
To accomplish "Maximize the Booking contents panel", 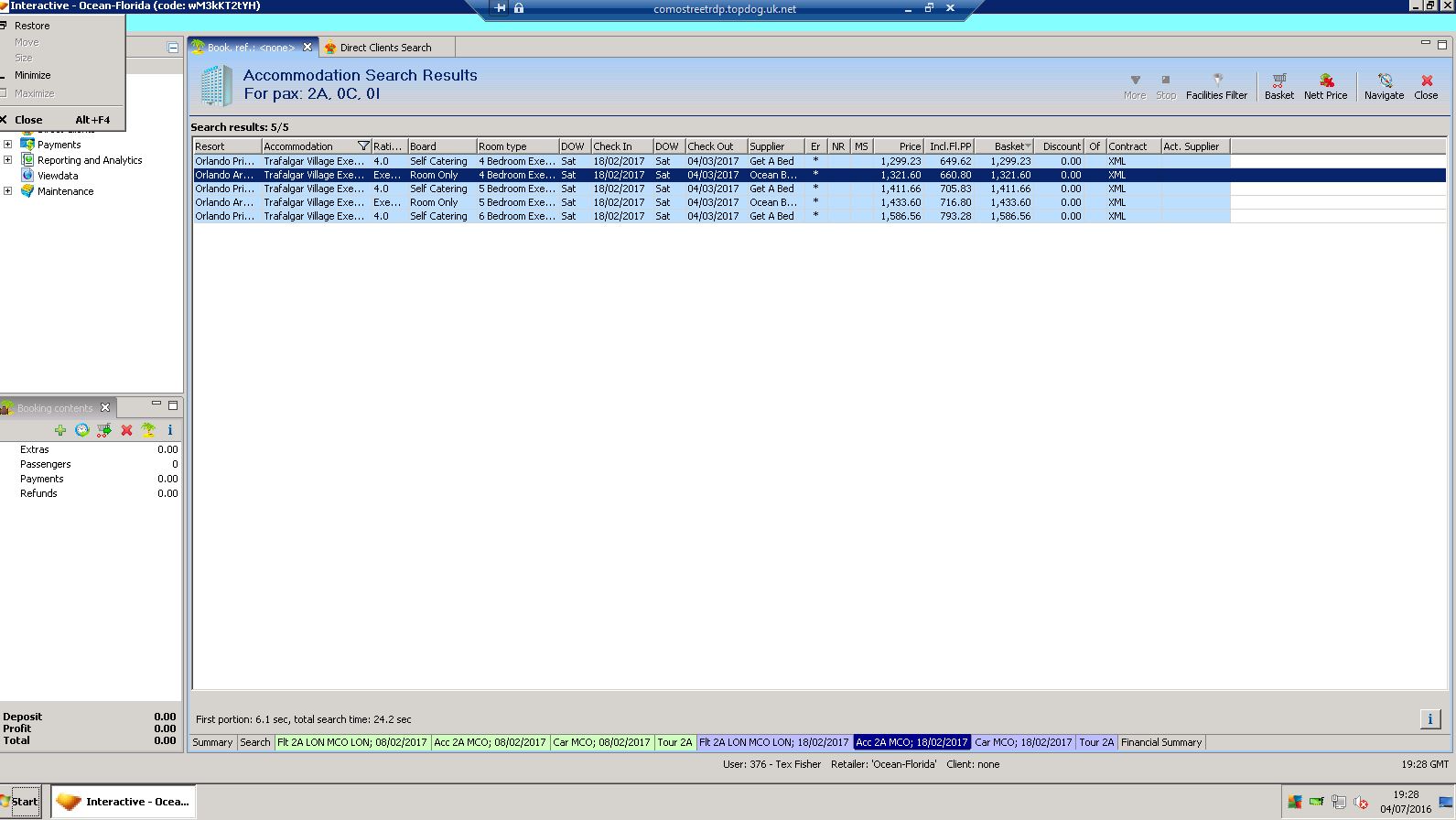I will coord(173,405).
